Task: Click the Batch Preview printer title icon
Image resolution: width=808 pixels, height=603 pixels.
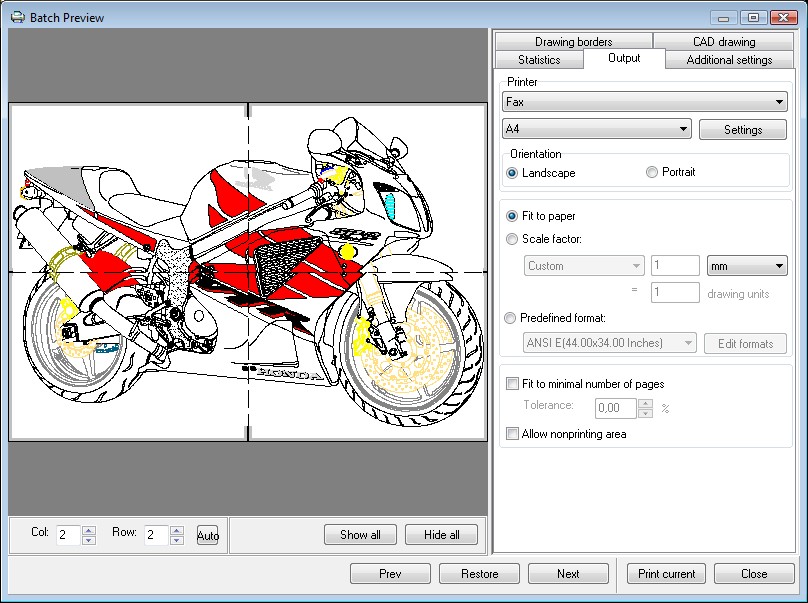Action: tap(17, 16)
